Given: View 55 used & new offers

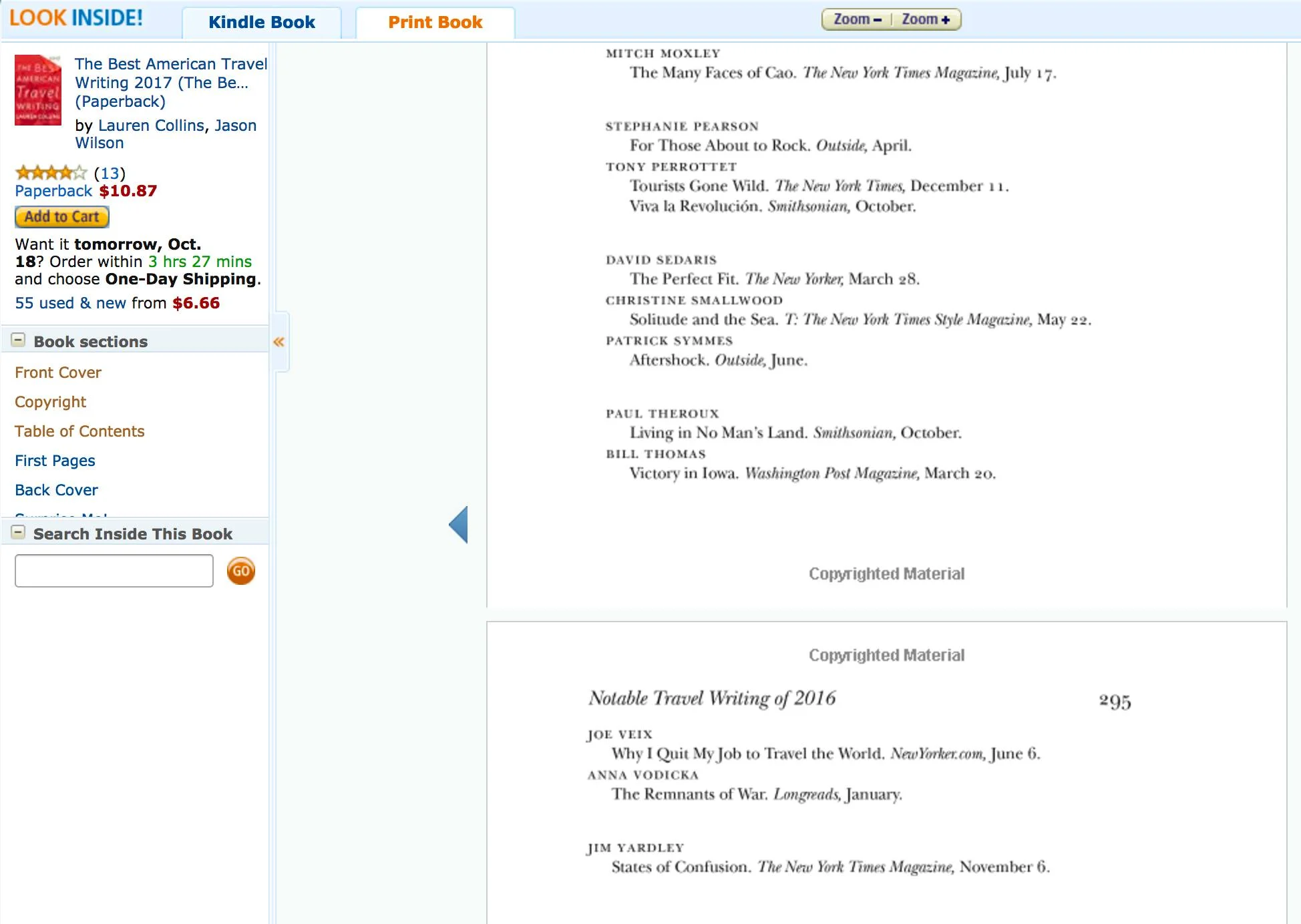Looking at the screenshot, I should pos(70,303).
